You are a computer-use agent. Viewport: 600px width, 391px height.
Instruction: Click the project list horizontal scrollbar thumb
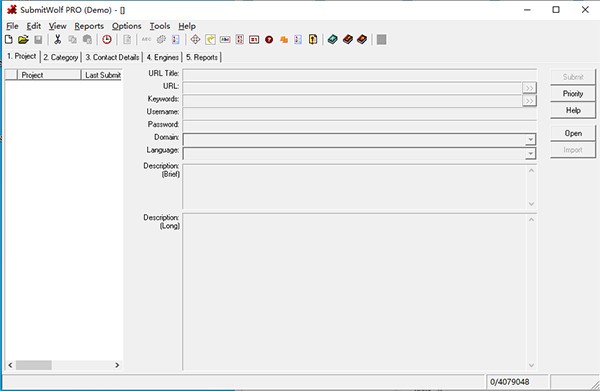(34, 365)
